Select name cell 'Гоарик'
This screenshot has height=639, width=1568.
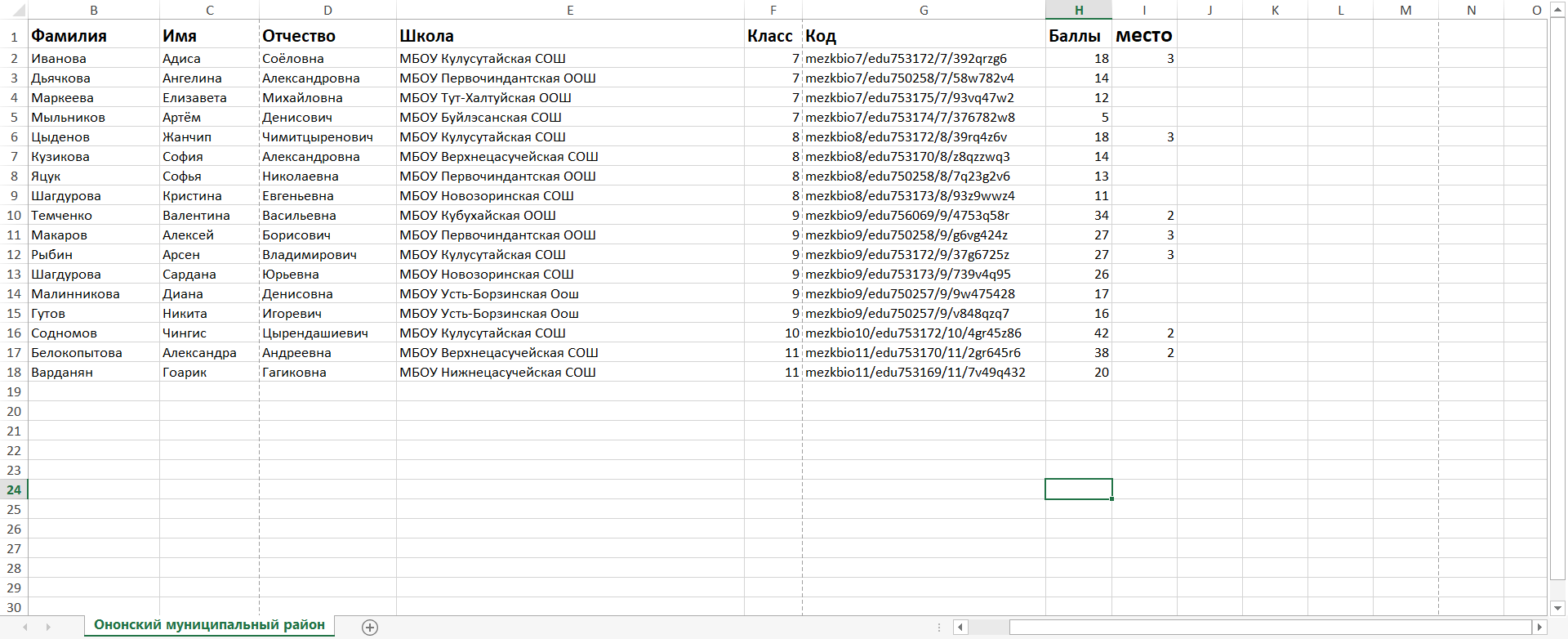point(209,372)
